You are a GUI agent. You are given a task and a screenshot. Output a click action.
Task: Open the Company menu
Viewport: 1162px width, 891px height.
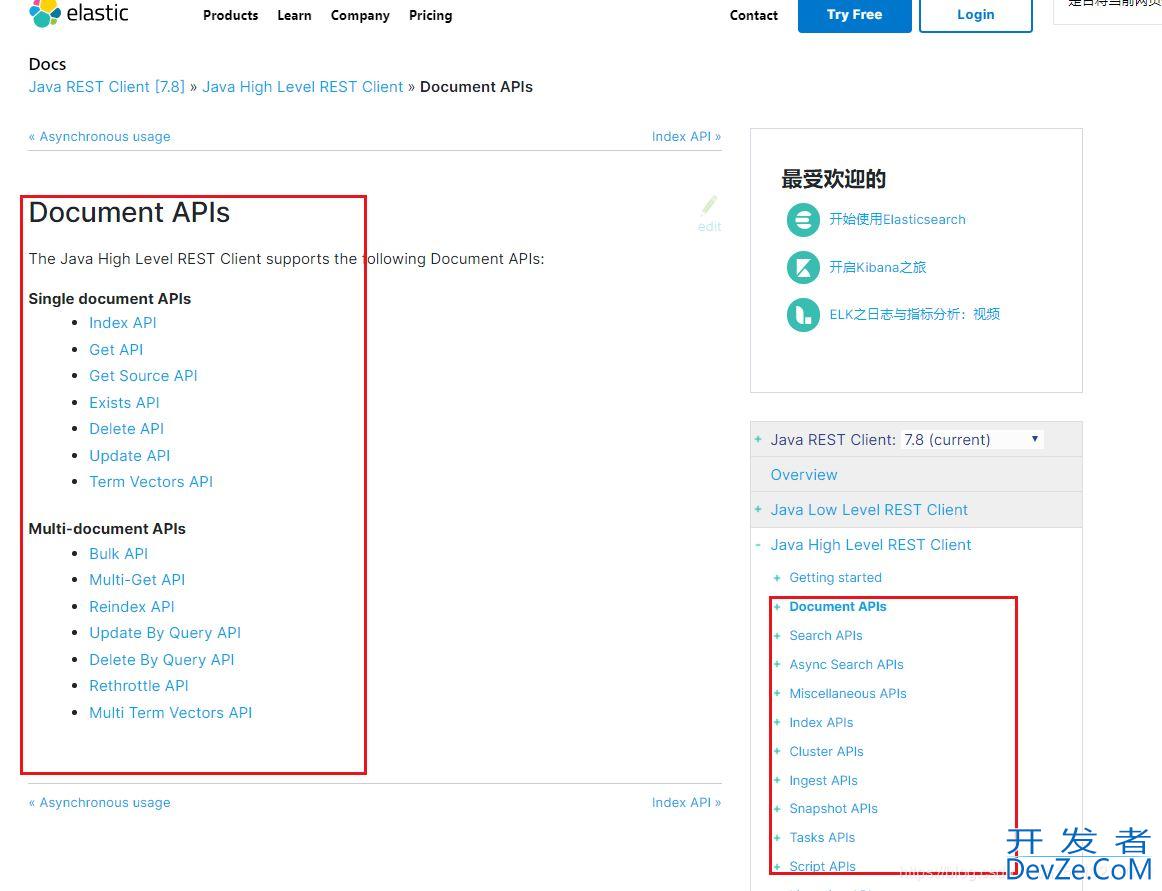[360, 16]
